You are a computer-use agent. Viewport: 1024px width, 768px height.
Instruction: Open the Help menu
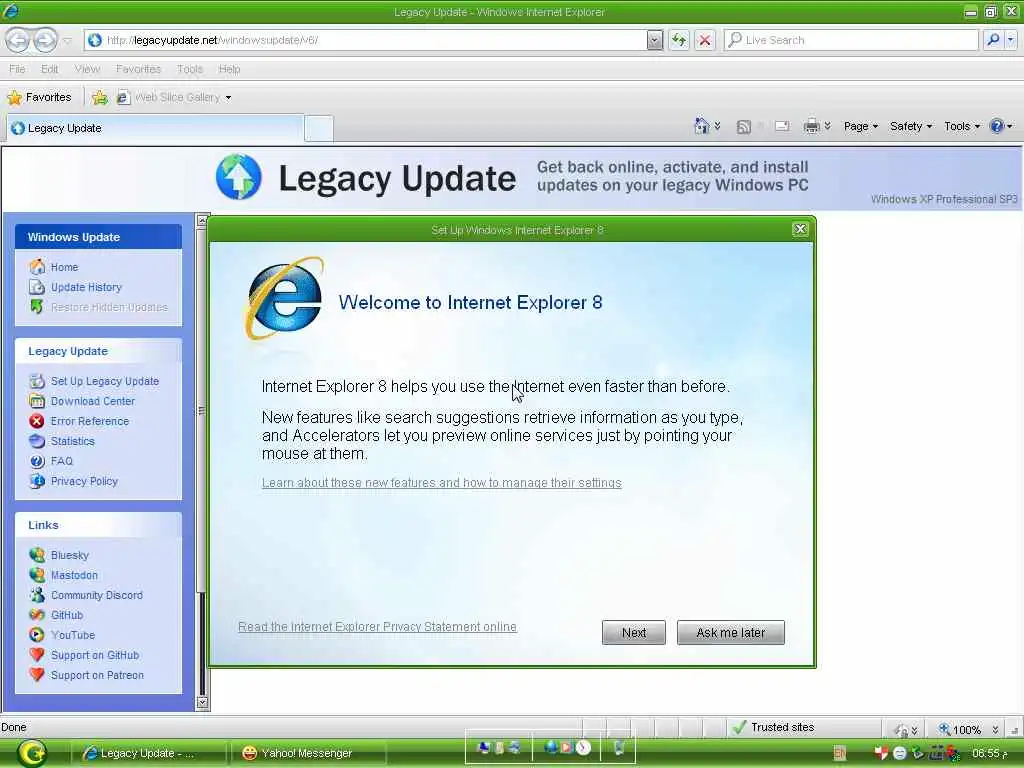(x=229, y=69)
